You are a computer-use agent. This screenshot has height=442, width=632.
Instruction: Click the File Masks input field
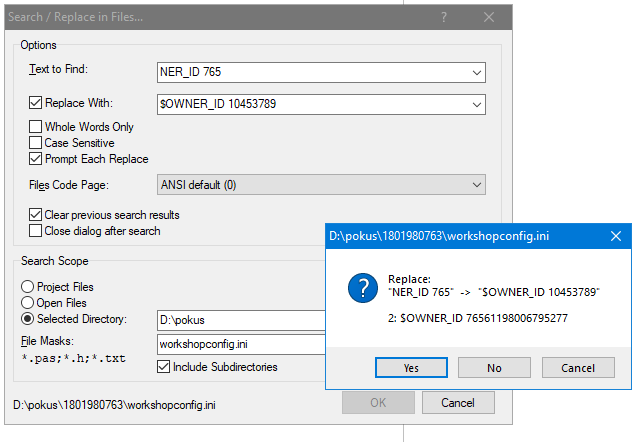[242, 344]
